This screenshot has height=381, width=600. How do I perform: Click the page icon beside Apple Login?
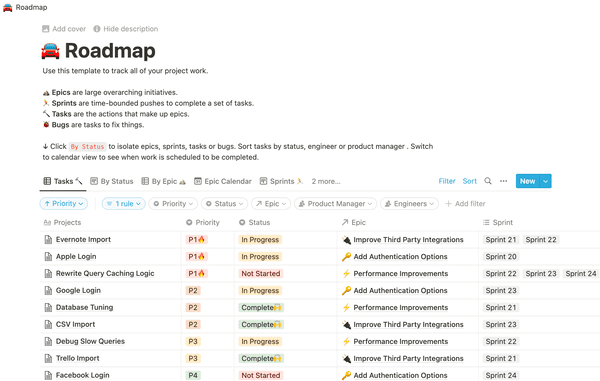(x=48, y=257)
